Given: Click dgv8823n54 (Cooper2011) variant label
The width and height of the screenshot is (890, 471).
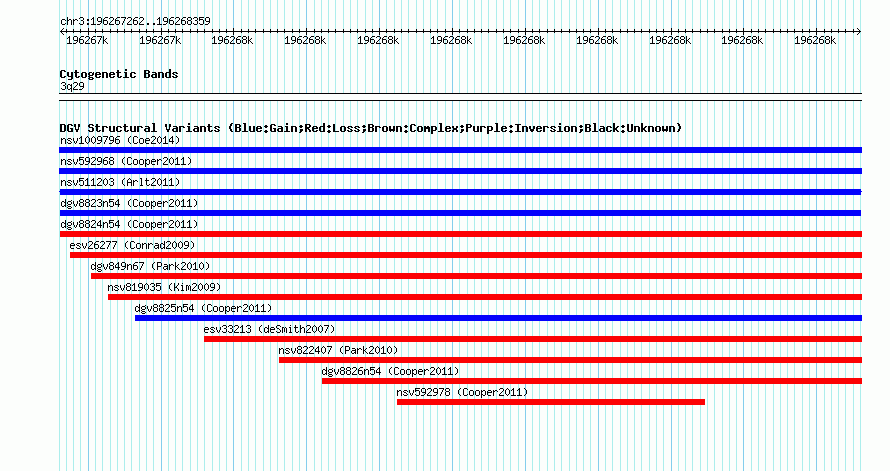Looking at the screenshot, I should [129, 203].
